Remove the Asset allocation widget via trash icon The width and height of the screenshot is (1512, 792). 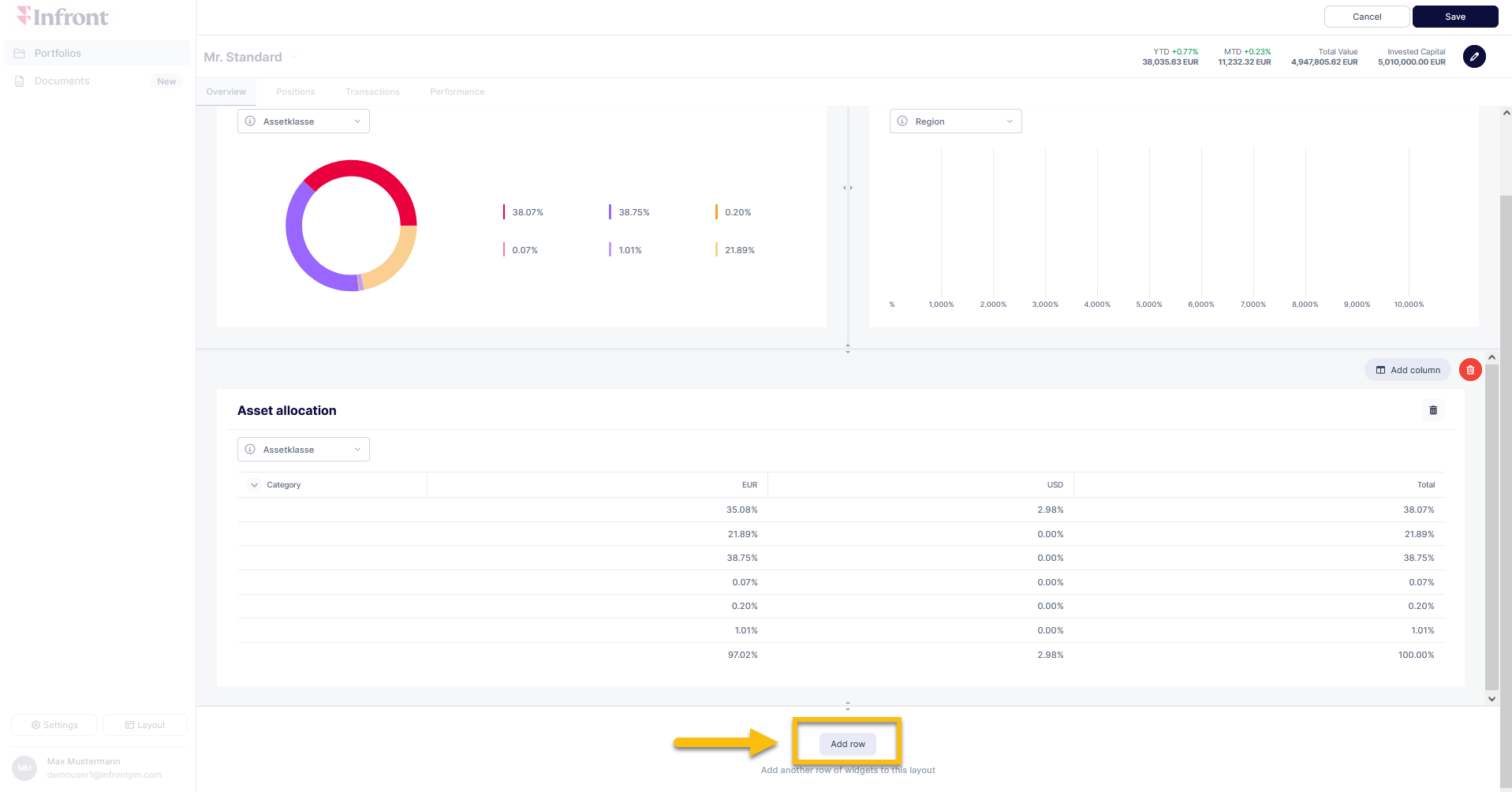click(1433, 410)
